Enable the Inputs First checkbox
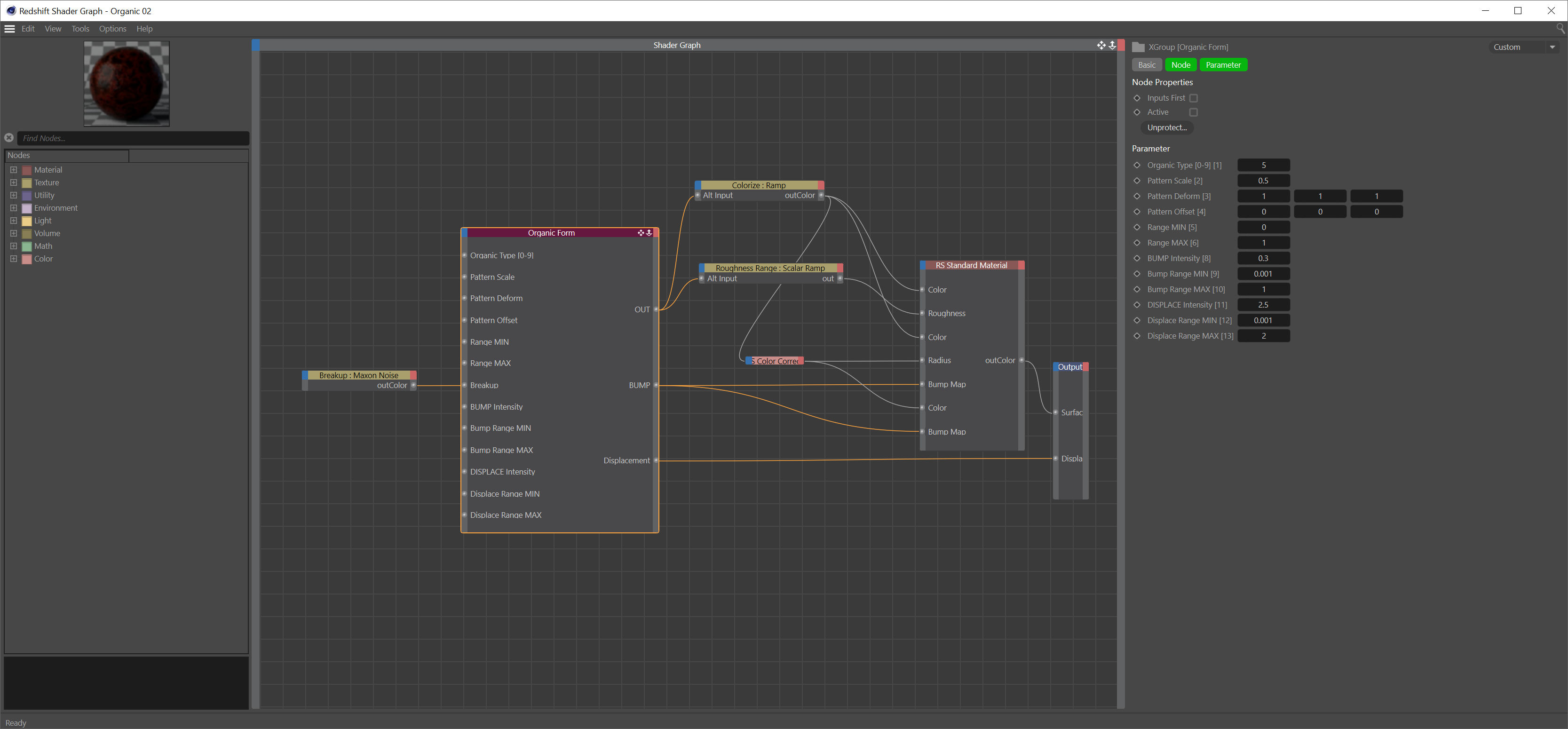 coord(1193,98)
